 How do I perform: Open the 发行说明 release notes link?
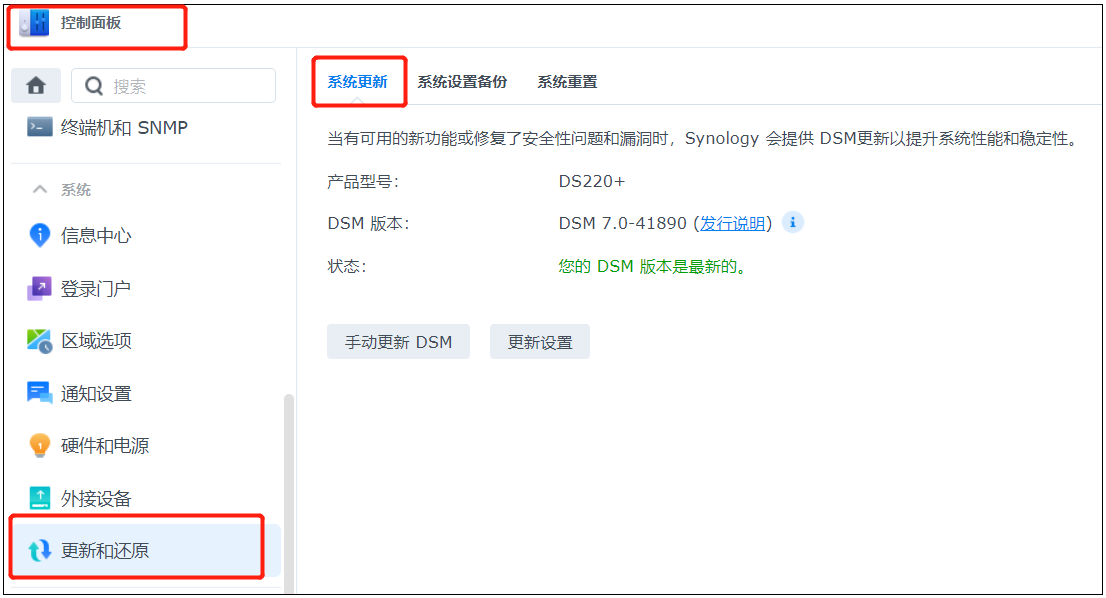[x=732, y=224]
